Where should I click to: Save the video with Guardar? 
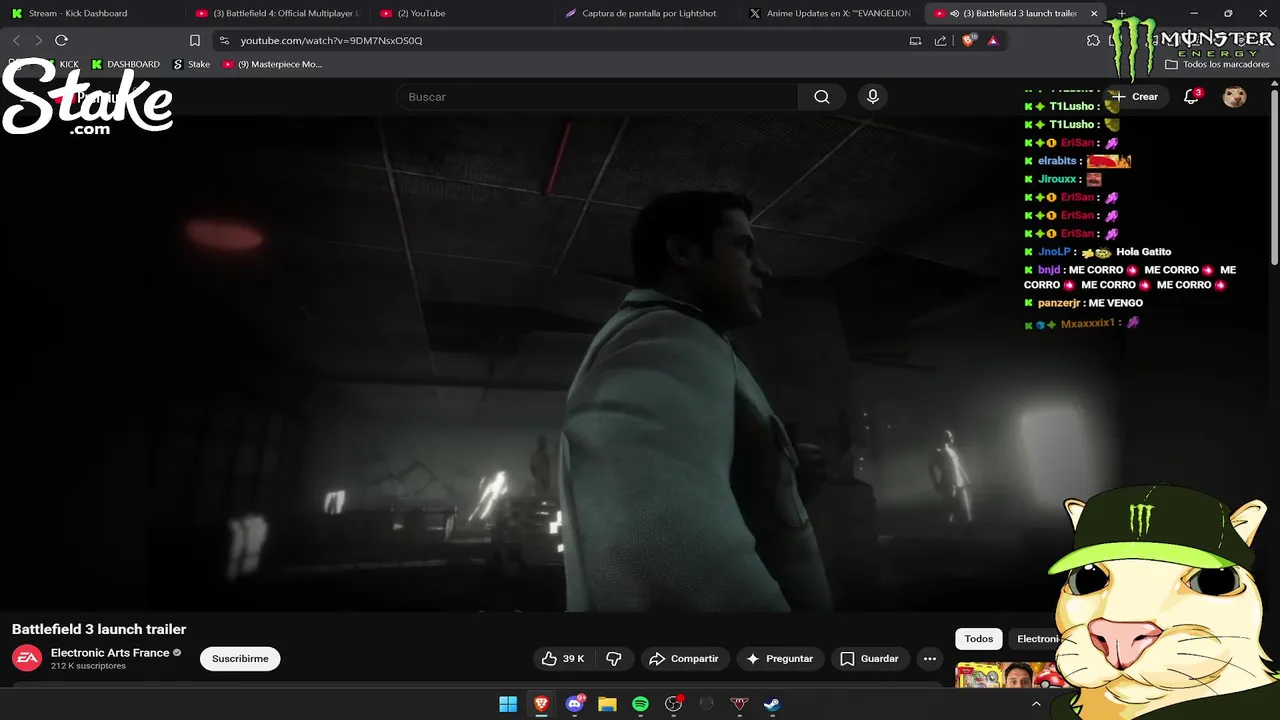click(869, 659)
